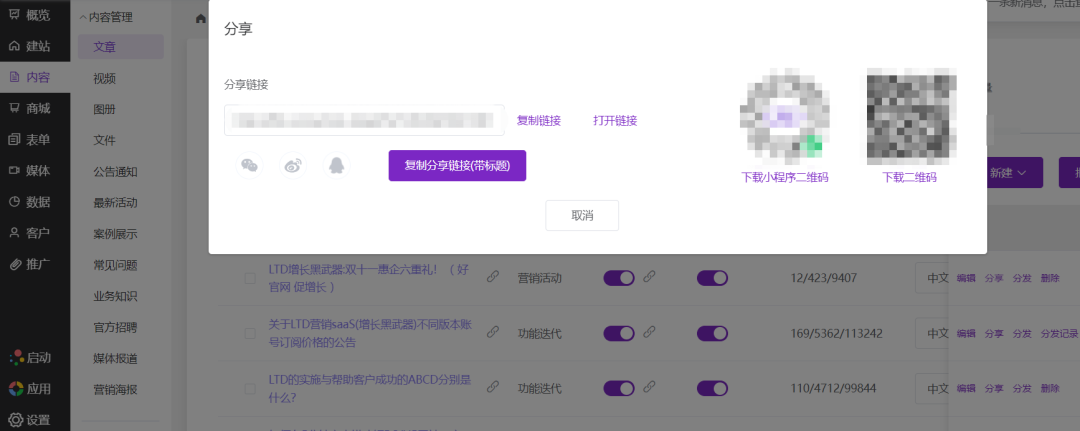Click the standard QR code image

[911, 118]
